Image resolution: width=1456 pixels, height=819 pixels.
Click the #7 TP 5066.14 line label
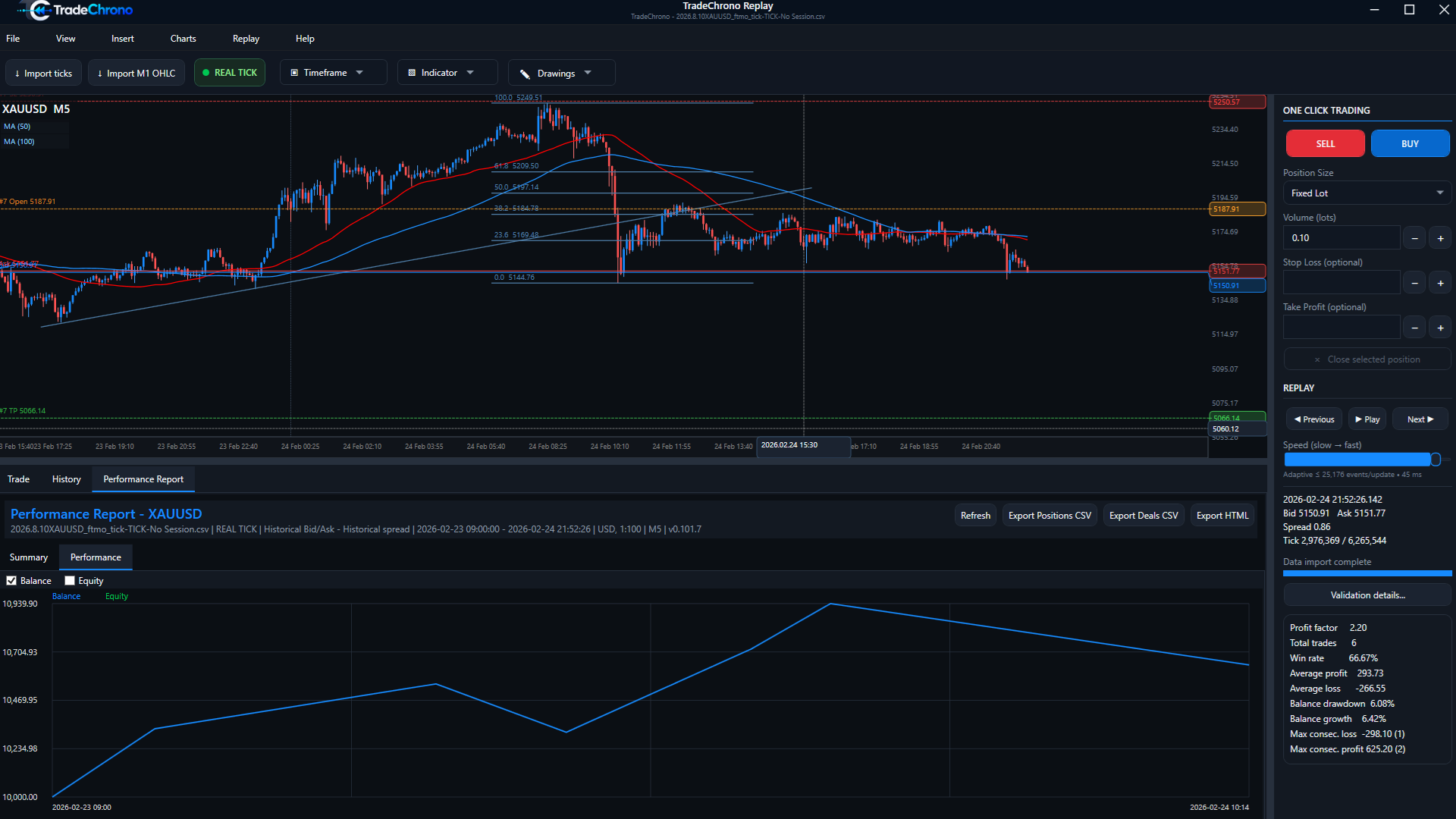click(x=24, y=411)
